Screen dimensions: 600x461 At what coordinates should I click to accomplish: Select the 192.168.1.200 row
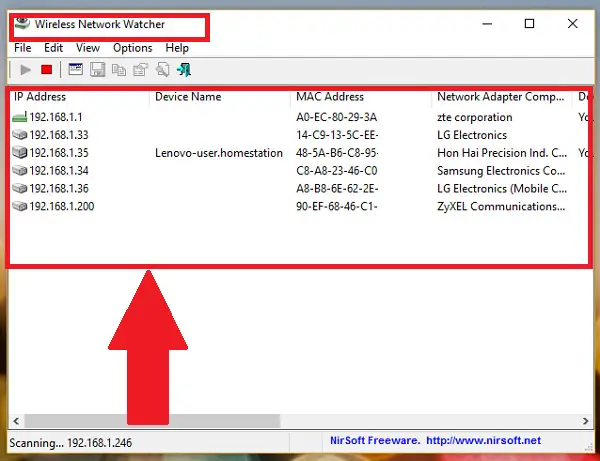[x=299, y=206]
